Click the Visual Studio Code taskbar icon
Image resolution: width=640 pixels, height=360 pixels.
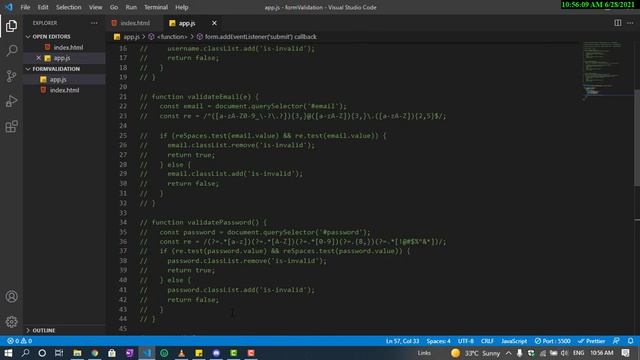147,353
